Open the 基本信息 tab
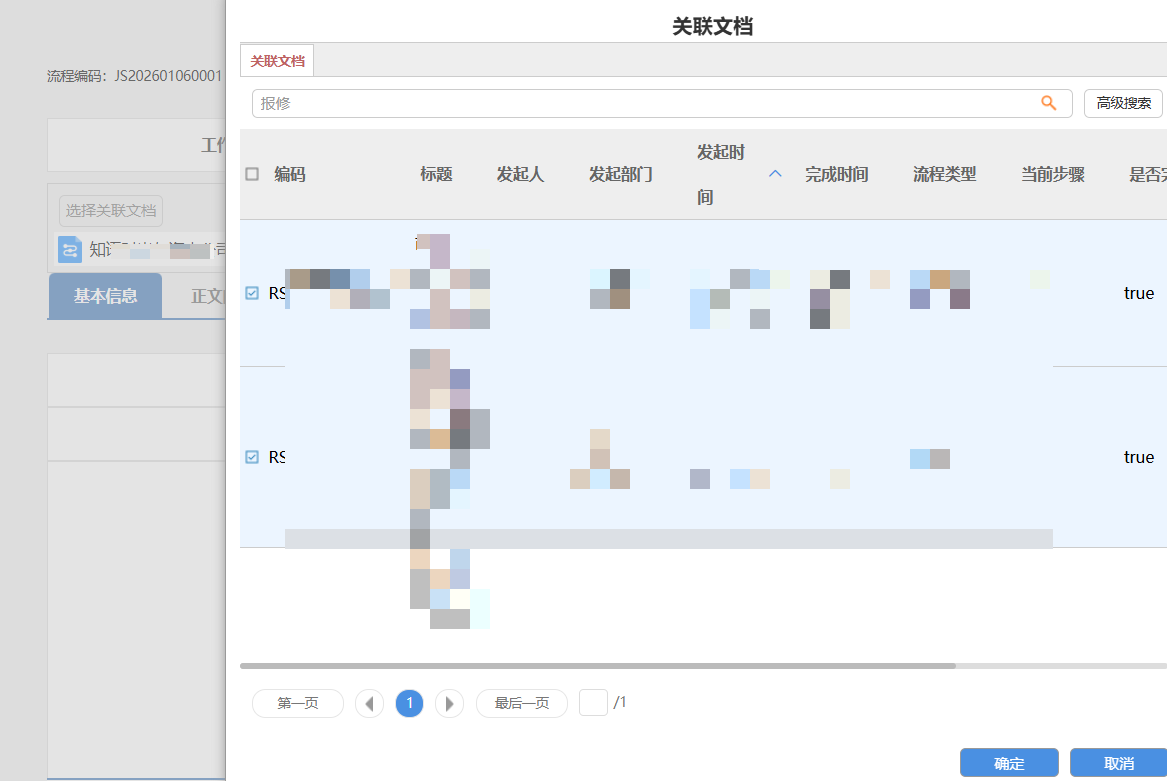Screen dimensions: 1167x781 105,296
